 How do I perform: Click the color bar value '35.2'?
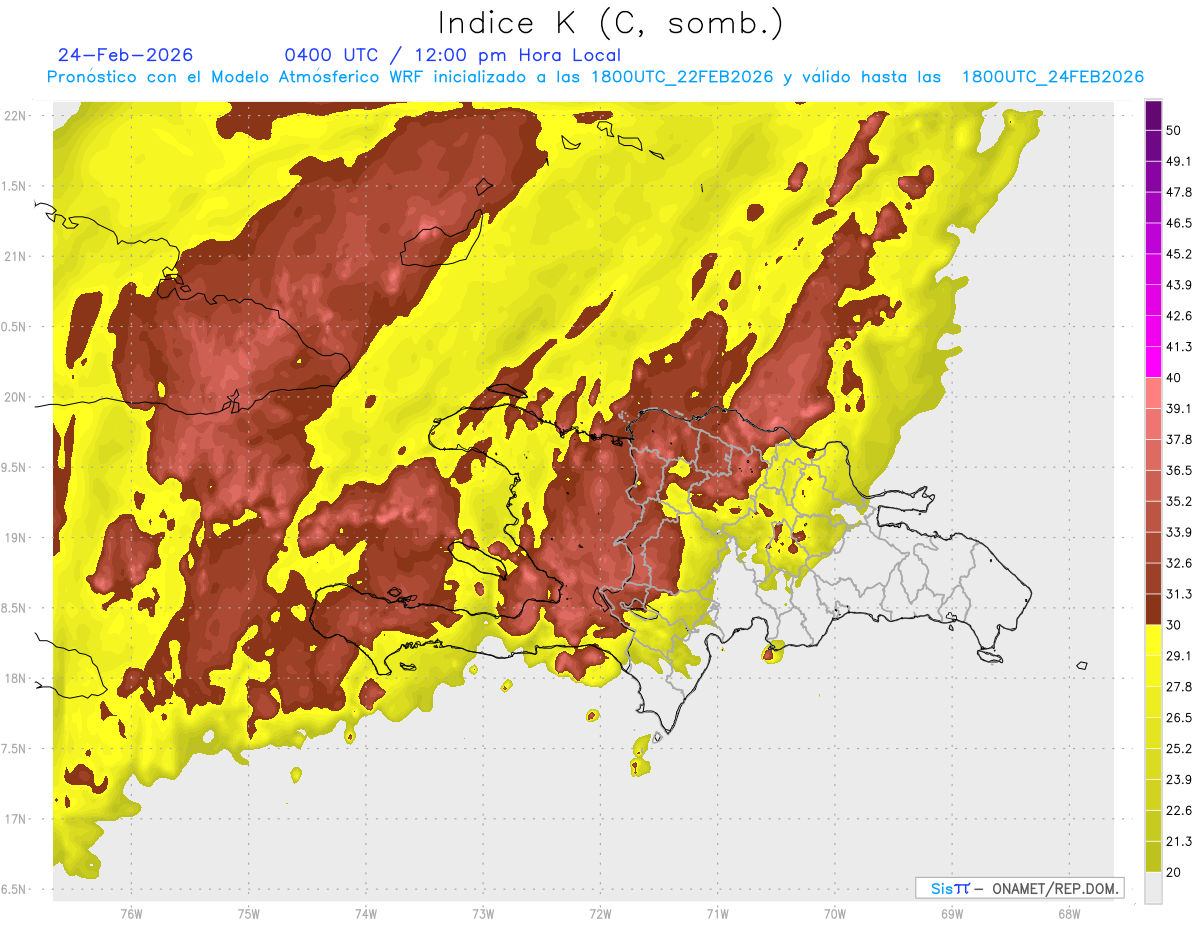click(1178, 501)
